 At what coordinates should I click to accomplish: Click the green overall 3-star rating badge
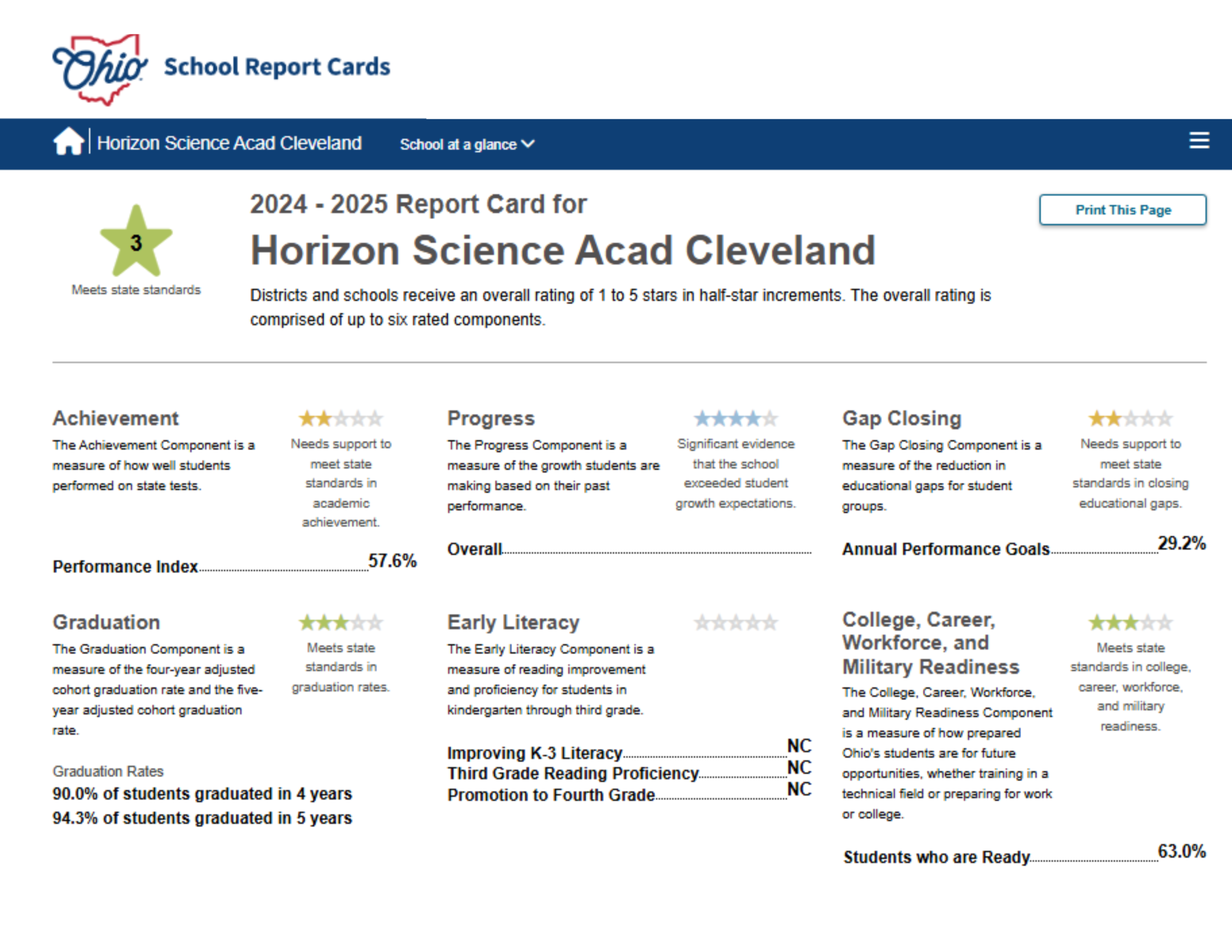(136, 242)
